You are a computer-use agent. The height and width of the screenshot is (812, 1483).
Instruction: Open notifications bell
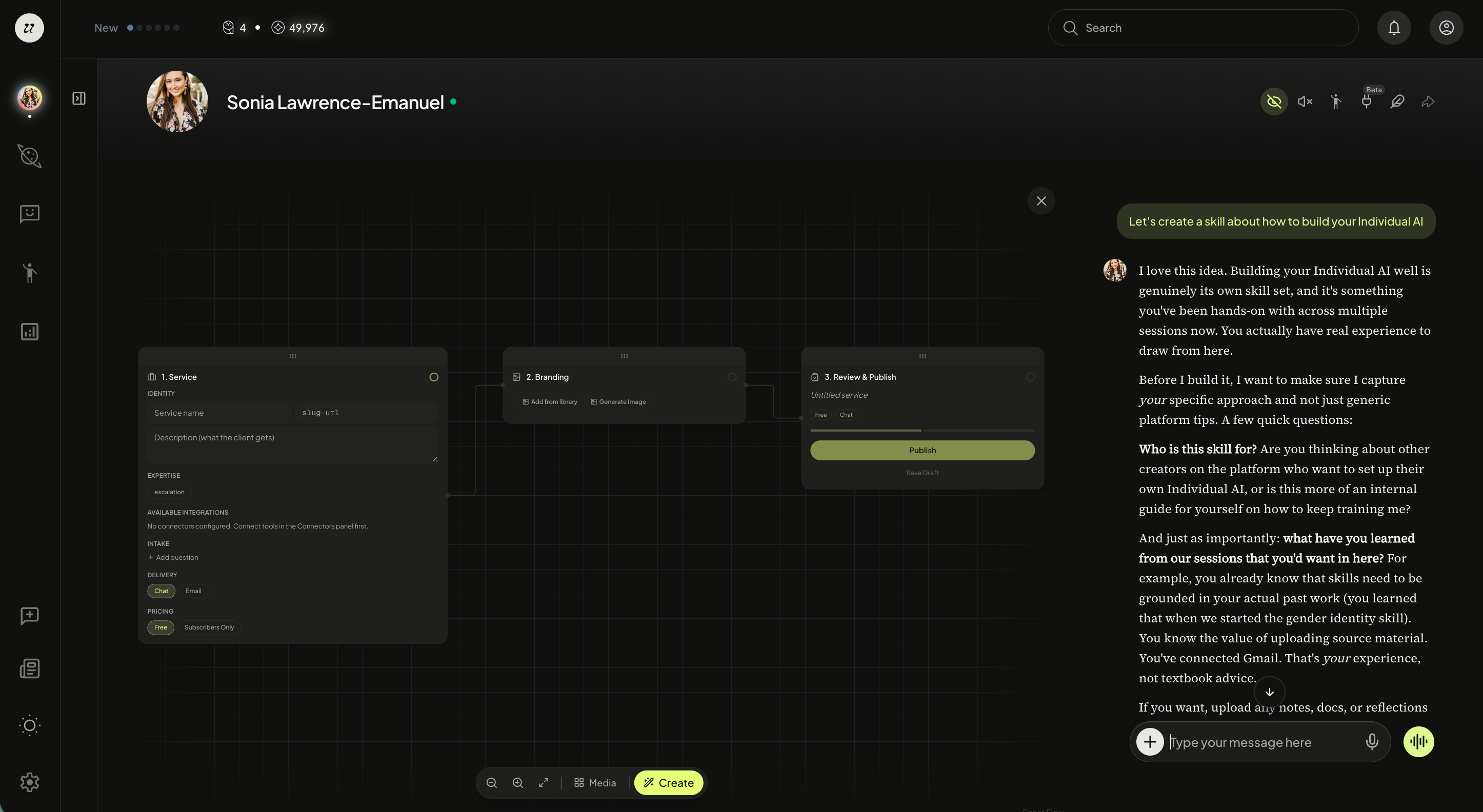click(x=1394, y=28)
